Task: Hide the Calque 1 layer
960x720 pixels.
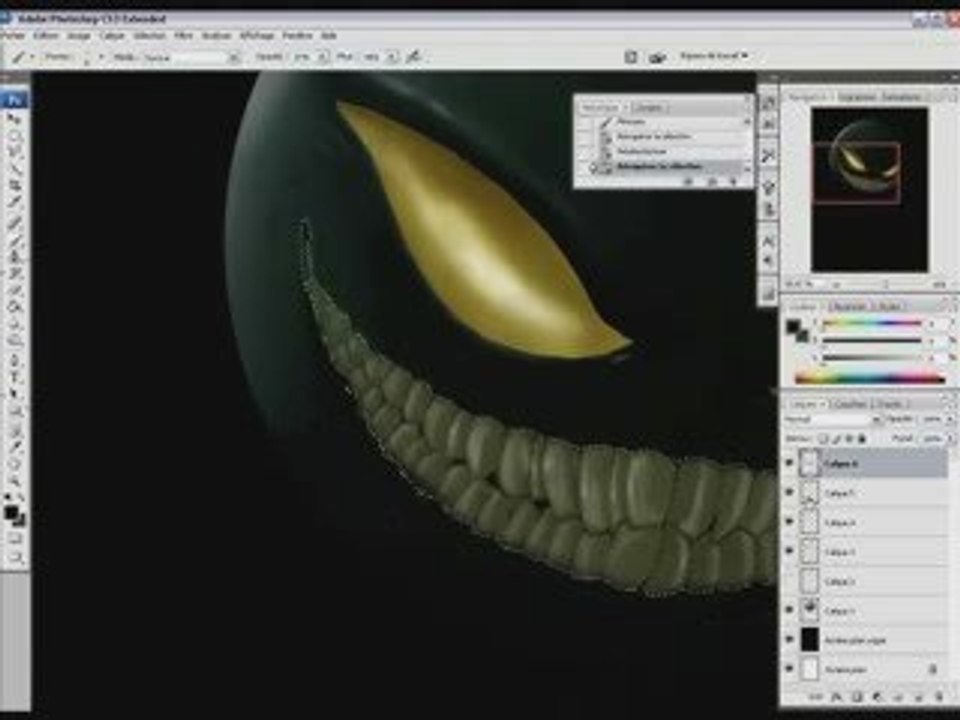Action: (x=790, y=610)
